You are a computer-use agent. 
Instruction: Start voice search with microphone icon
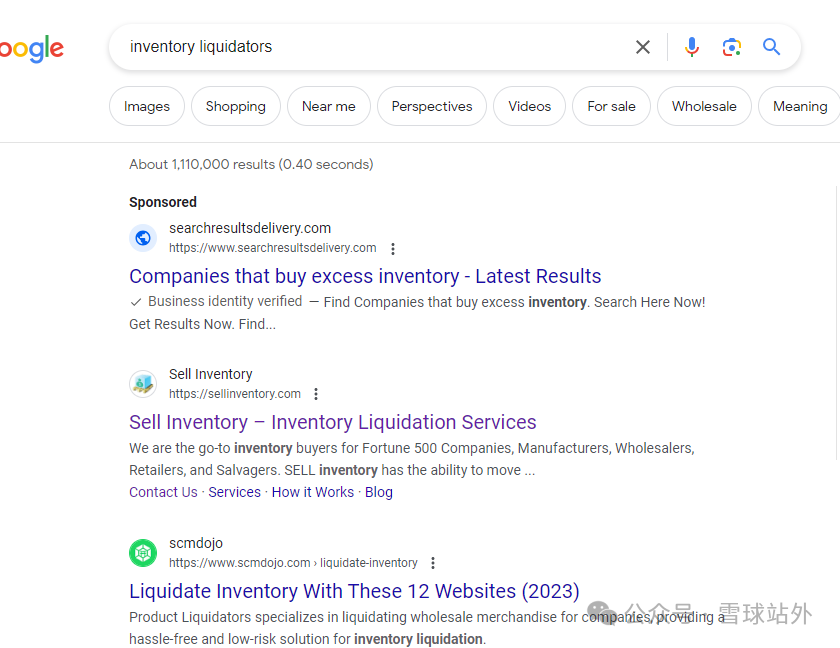[691, 47]
